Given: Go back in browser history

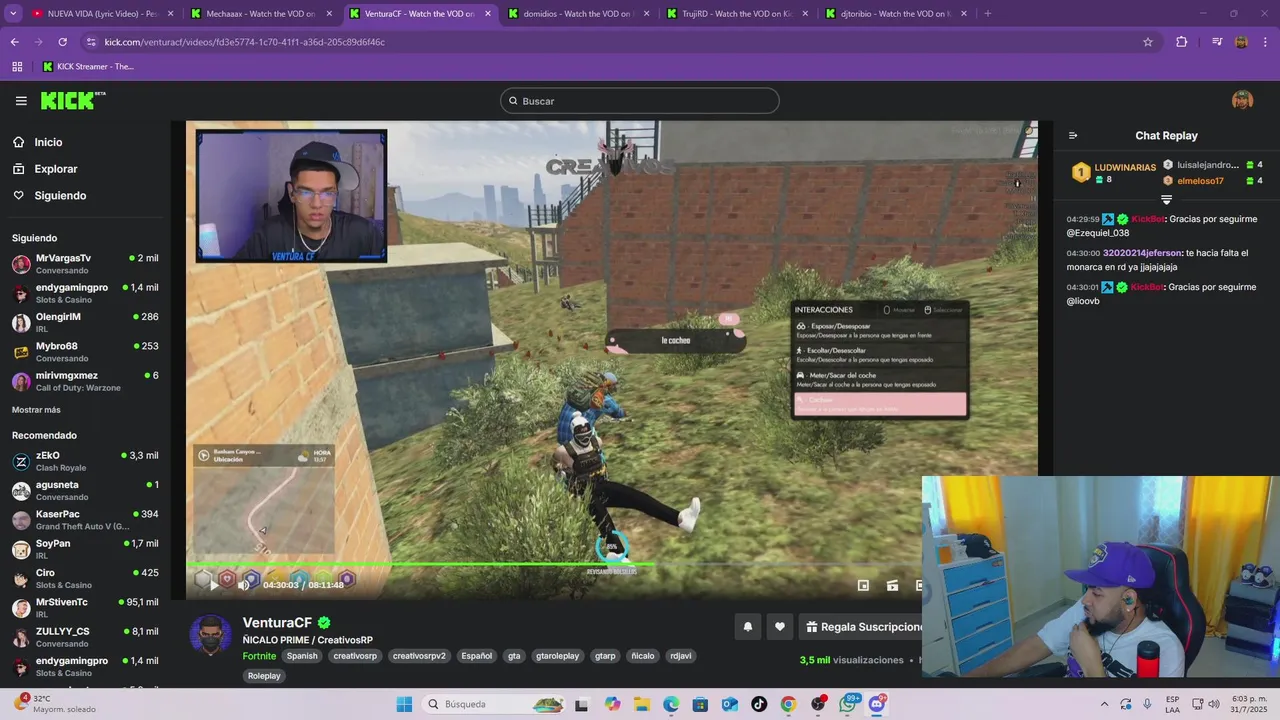Looking at the screenshot, I should click(14, 42).
